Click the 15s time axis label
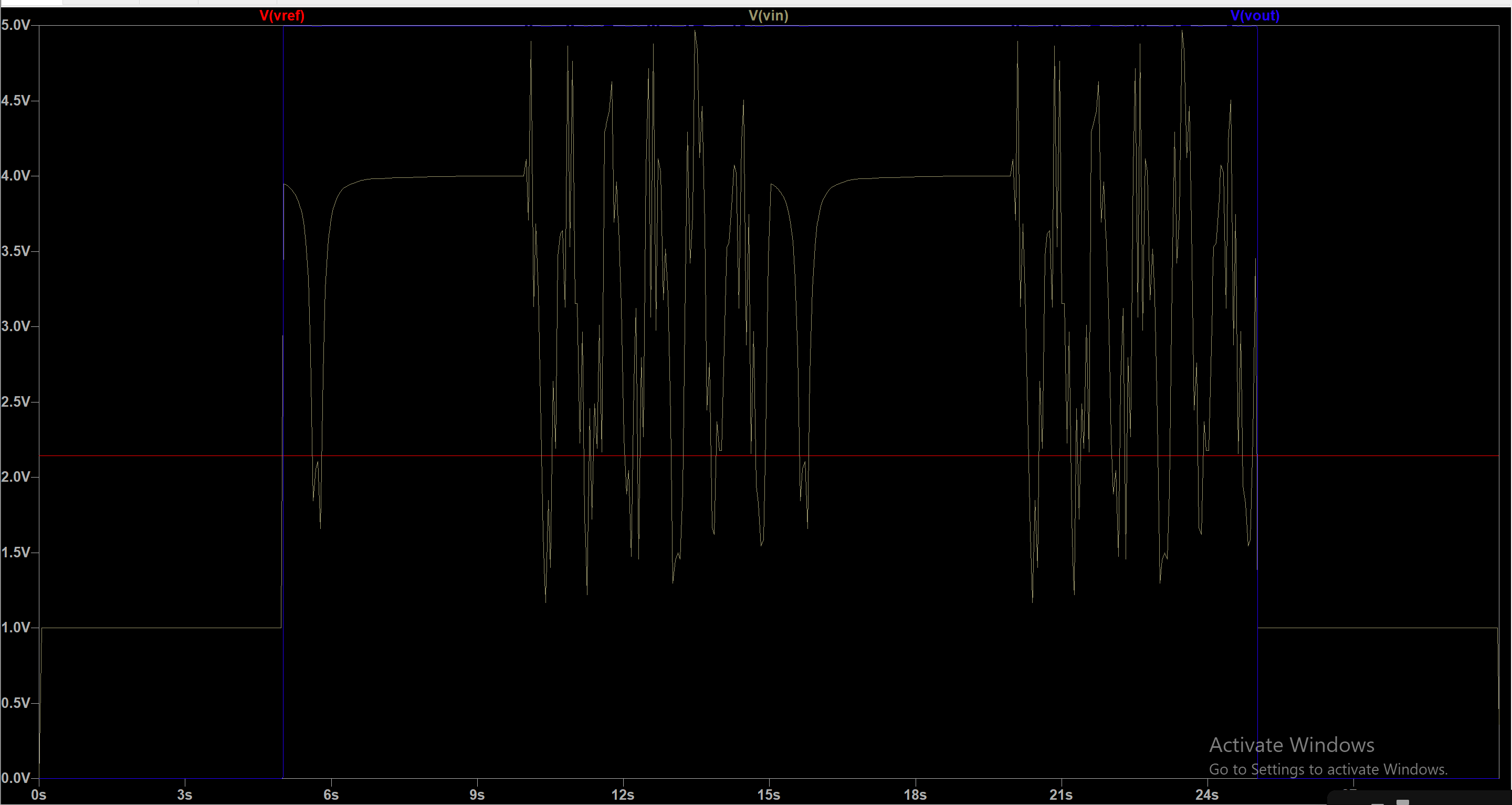The width and height of the screenshot is (1512, 805). tap(768, 795)
